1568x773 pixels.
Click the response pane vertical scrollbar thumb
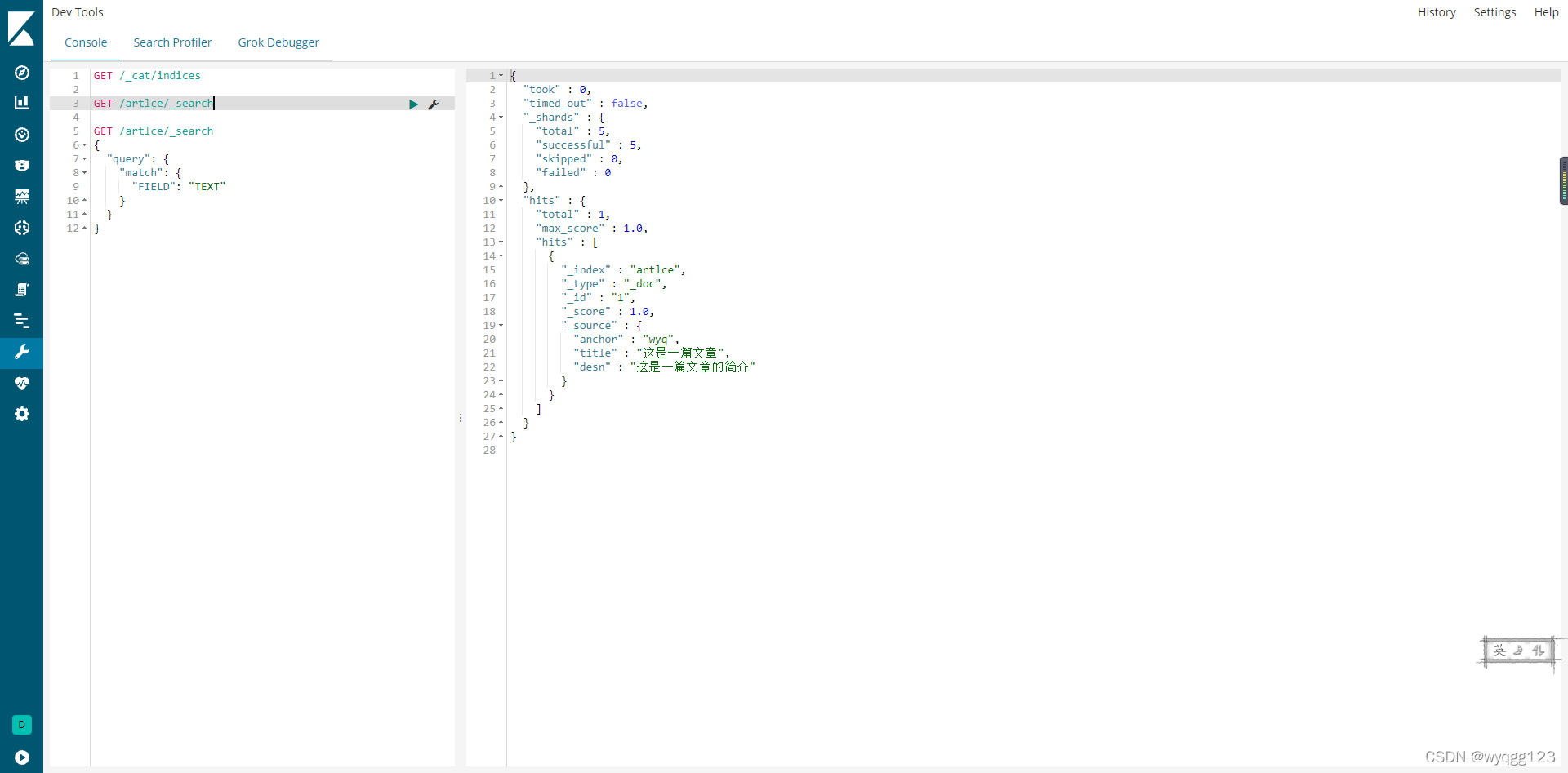pyautogui.click(x=1563, y=180)
